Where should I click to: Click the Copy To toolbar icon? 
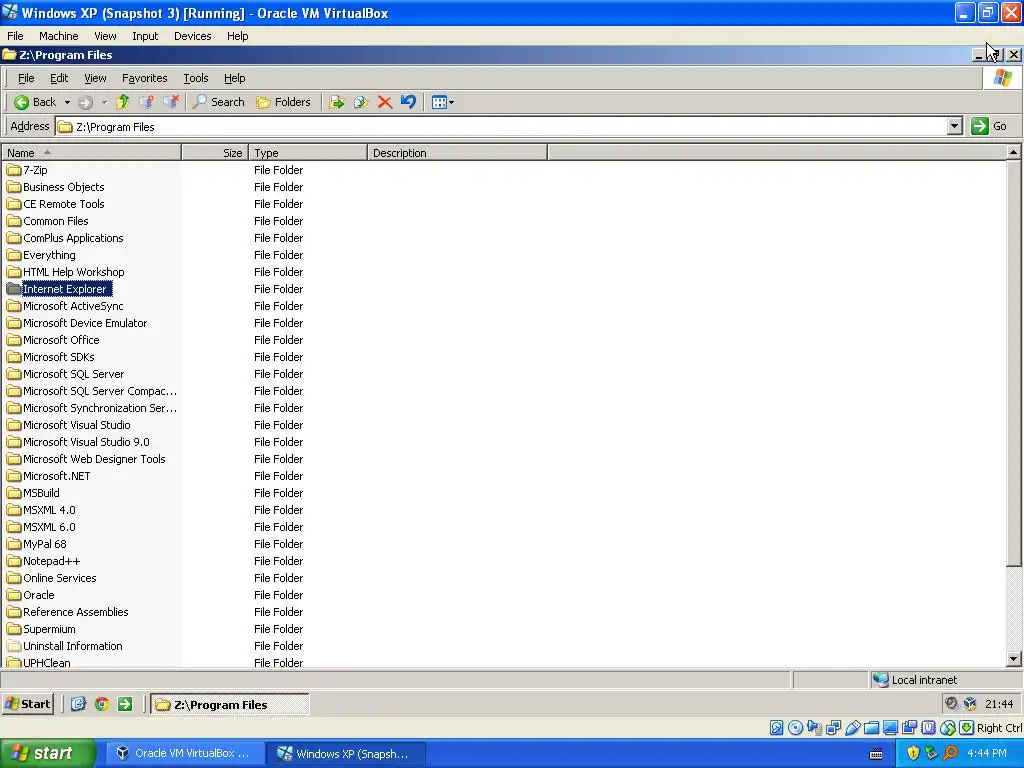(x=361, y=102)
